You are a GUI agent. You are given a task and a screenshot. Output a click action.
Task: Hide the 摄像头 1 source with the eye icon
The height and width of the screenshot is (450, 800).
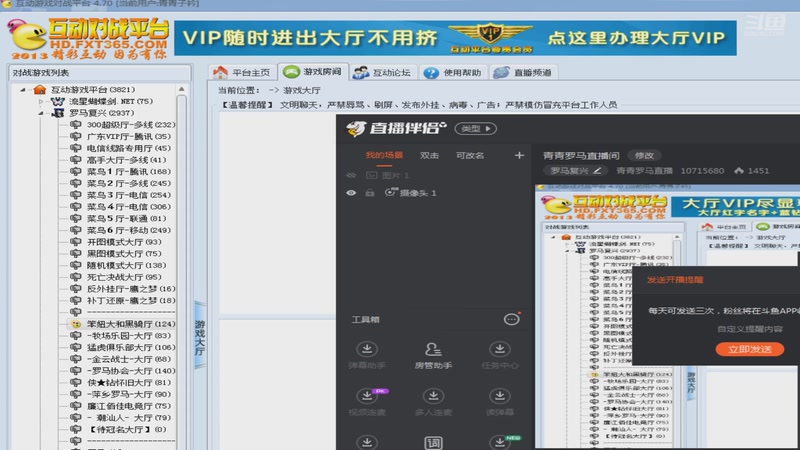tap(351, 193)
